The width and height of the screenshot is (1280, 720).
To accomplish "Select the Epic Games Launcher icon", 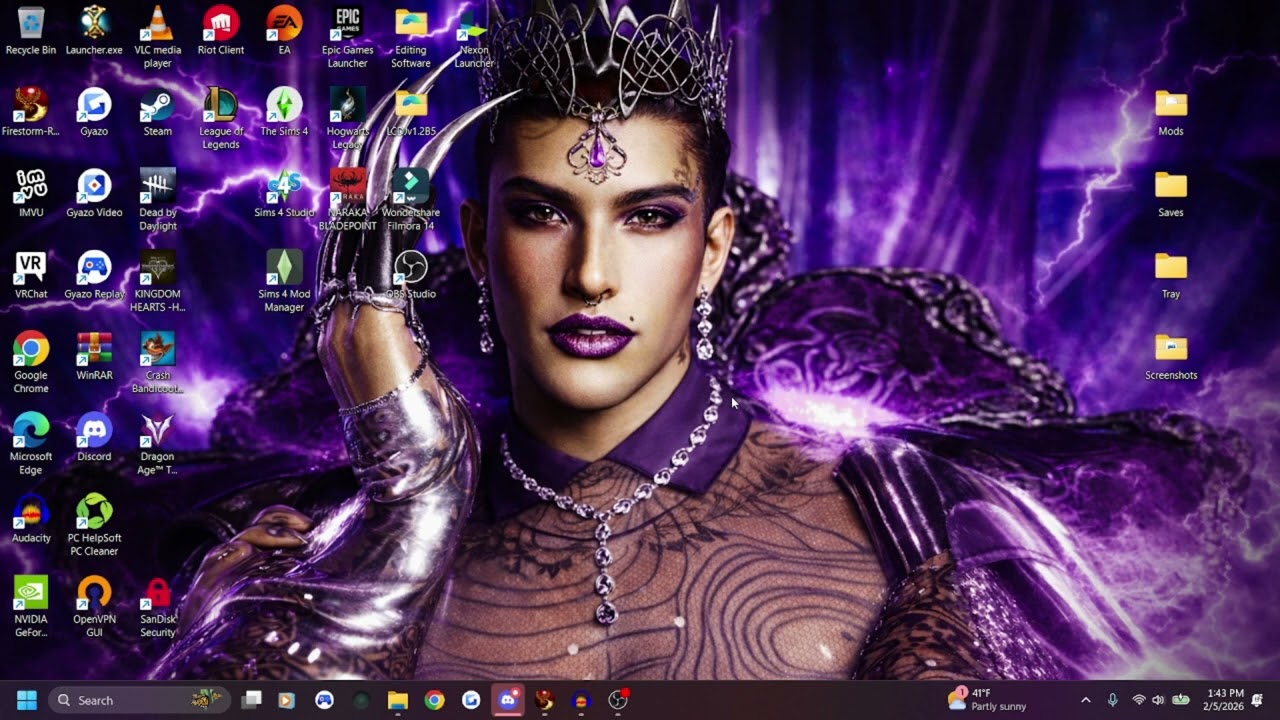I will click(347, 37).
